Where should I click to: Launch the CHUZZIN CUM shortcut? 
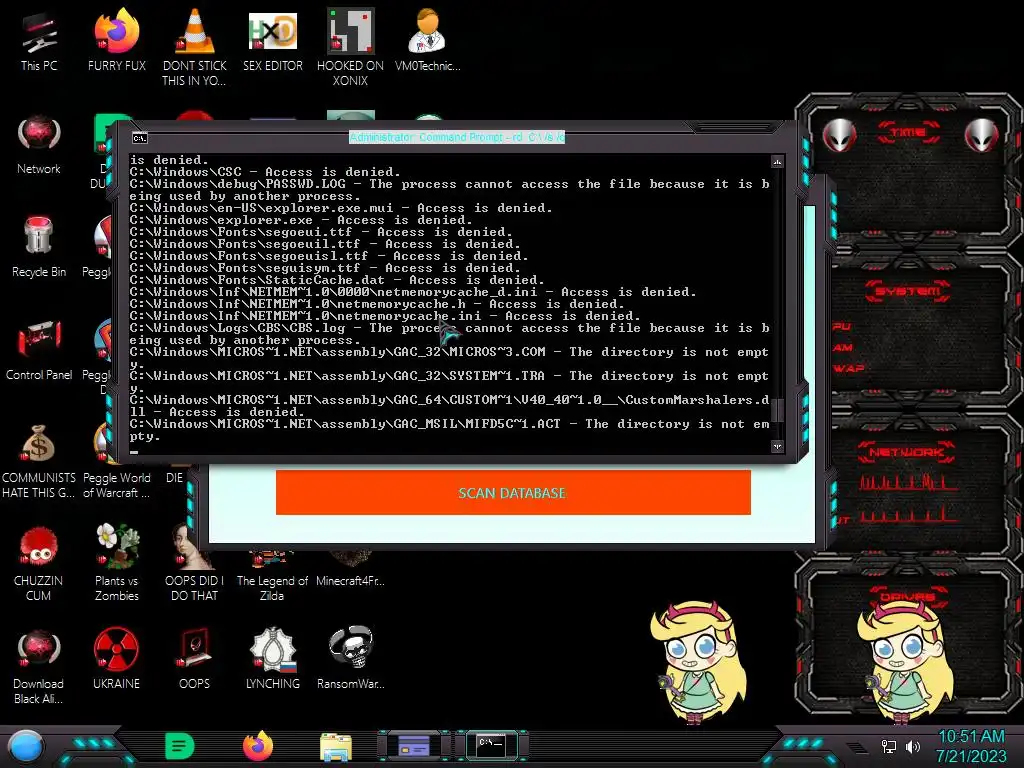tap(39, 564)
